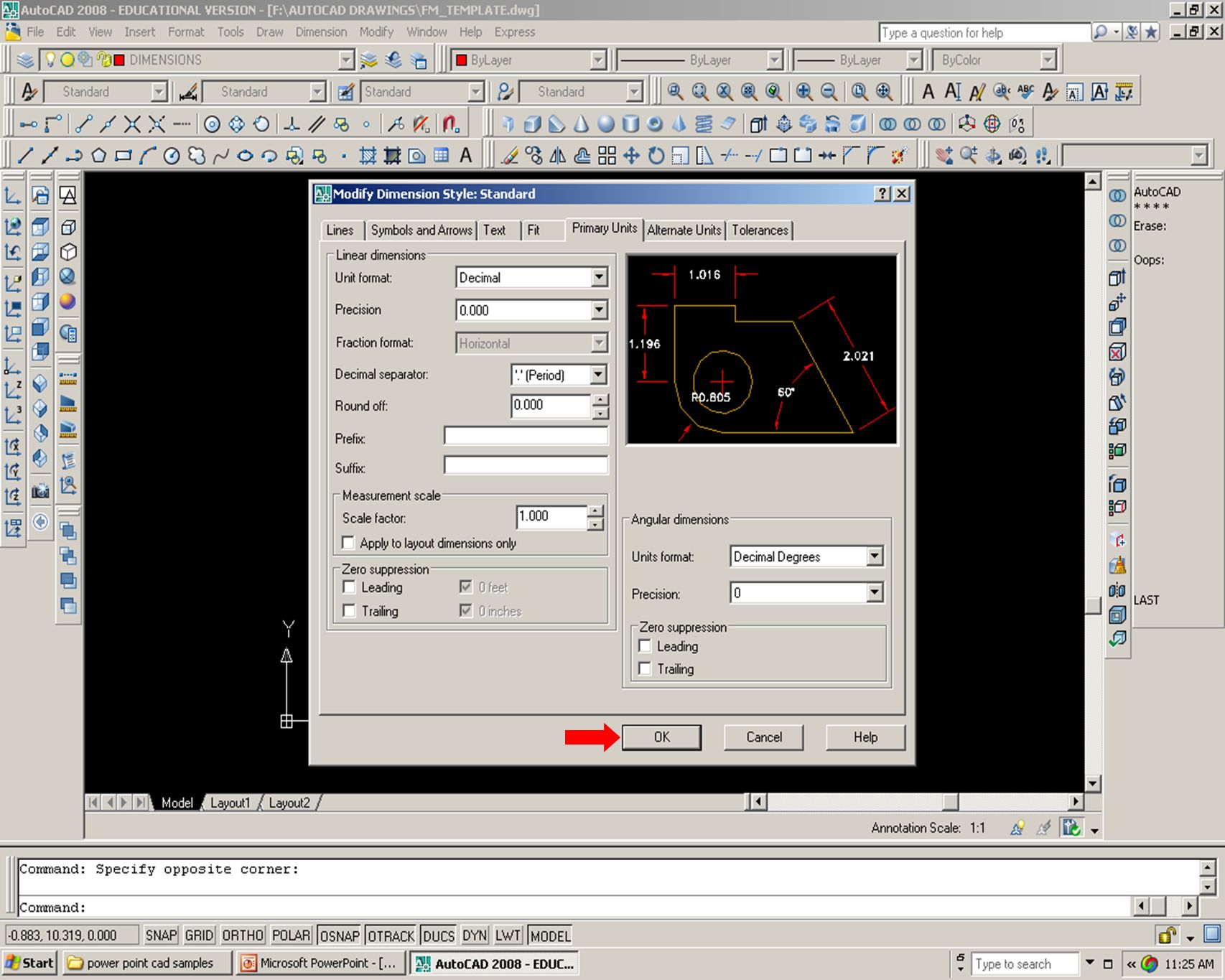The image size is (1225, 980).
Task: Click Cancel in dimension style dialog
Action: point(763,737)
